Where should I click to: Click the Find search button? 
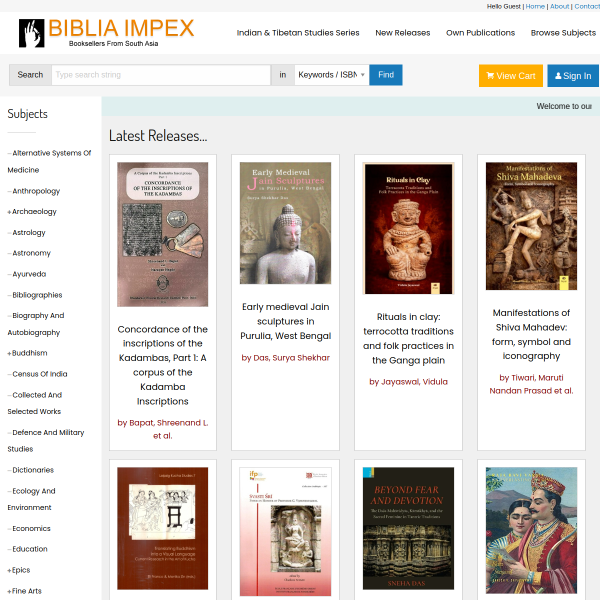386,75
